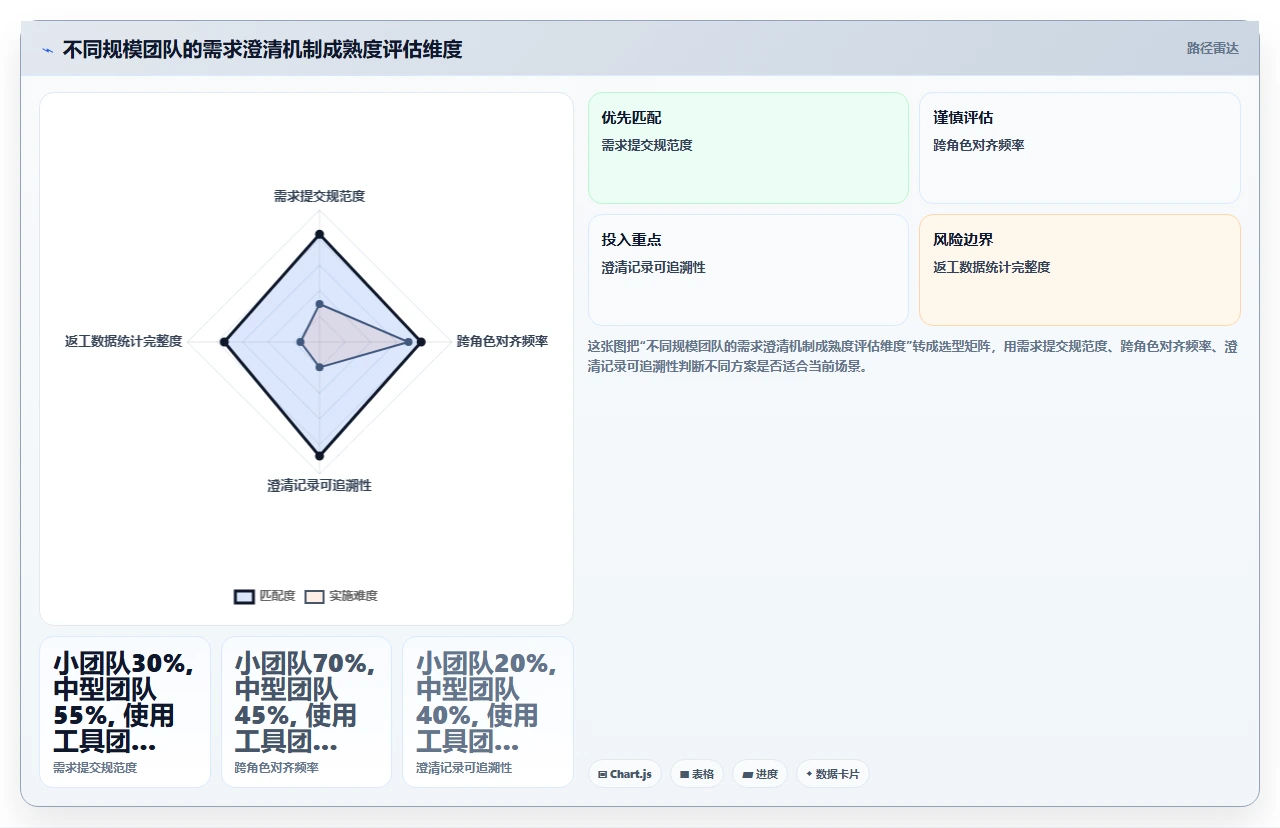Image resolution: width=1280 pixels, height=828 pixels.
Task: Click 小团队20% value text
Action: (487, 703)
